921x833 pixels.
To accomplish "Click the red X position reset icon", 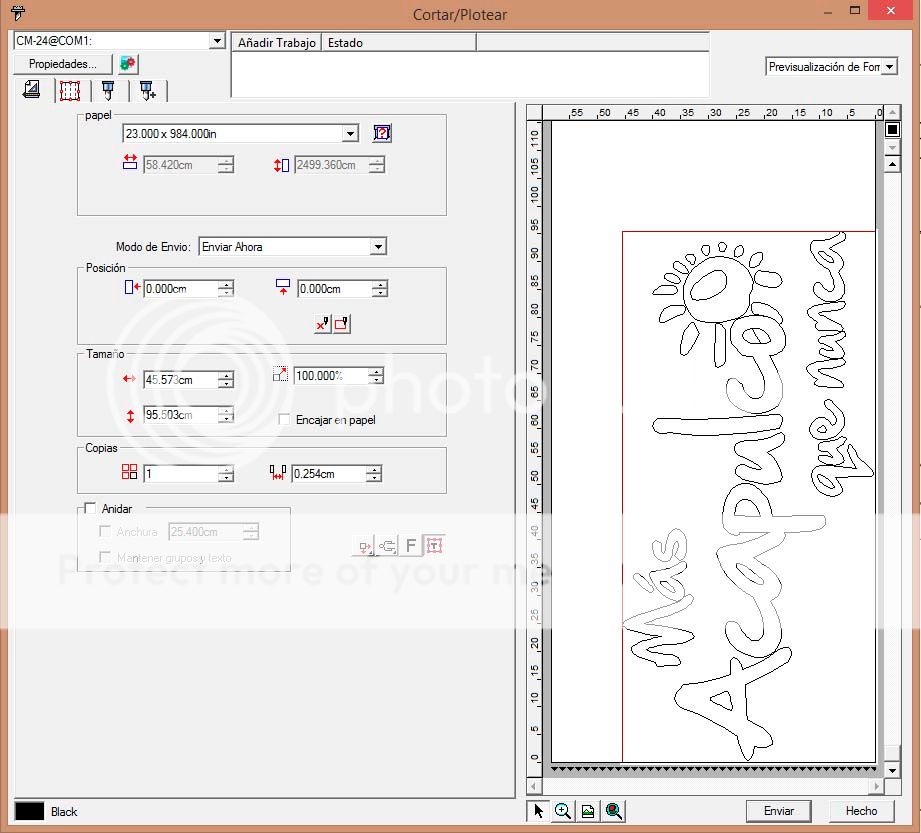I will (x=323, y=323).
